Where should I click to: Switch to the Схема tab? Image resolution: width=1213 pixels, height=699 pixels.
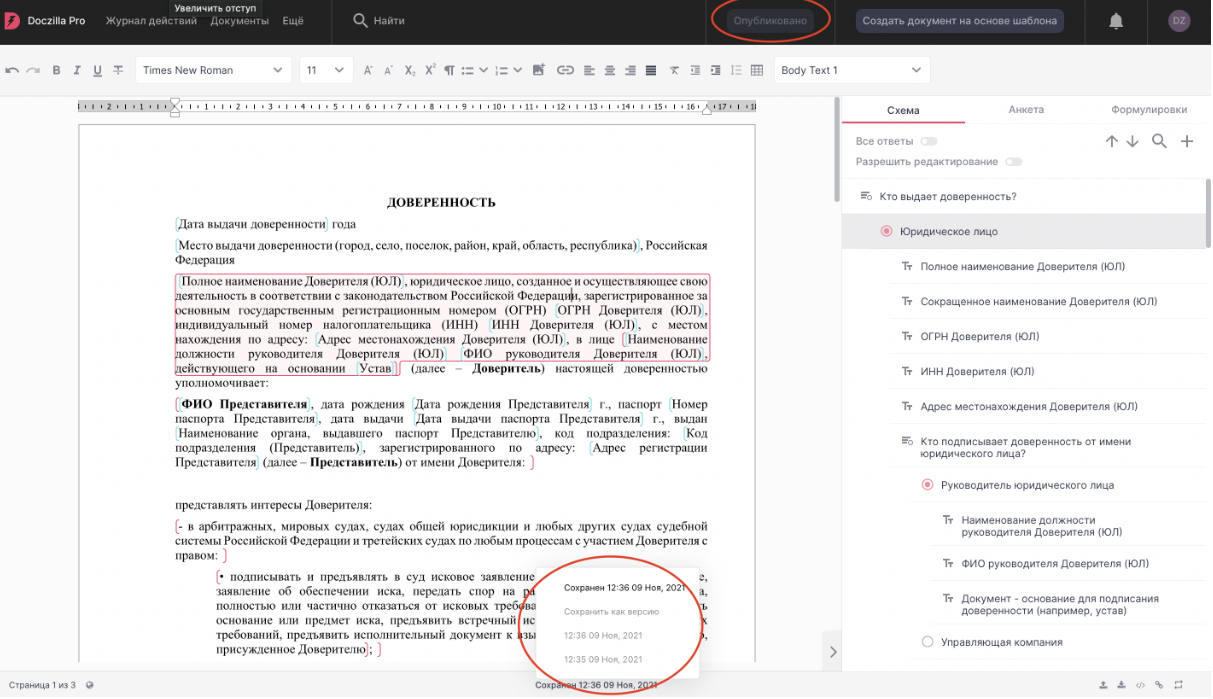point(903,110)
